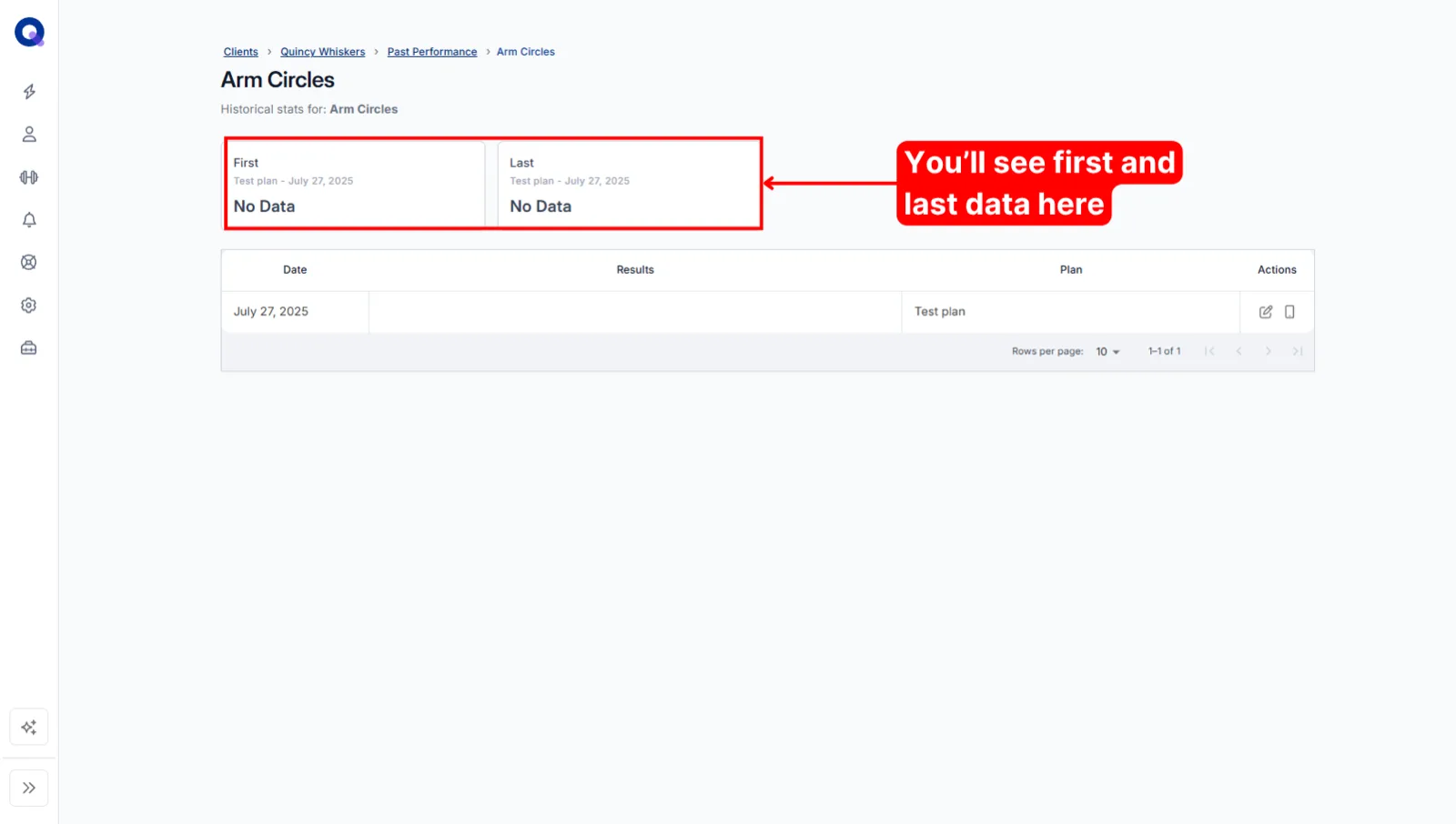Open the Clients breadcrumb link
The height and width of the screenshot is (824, 1456).
click(x=241, y=52)
